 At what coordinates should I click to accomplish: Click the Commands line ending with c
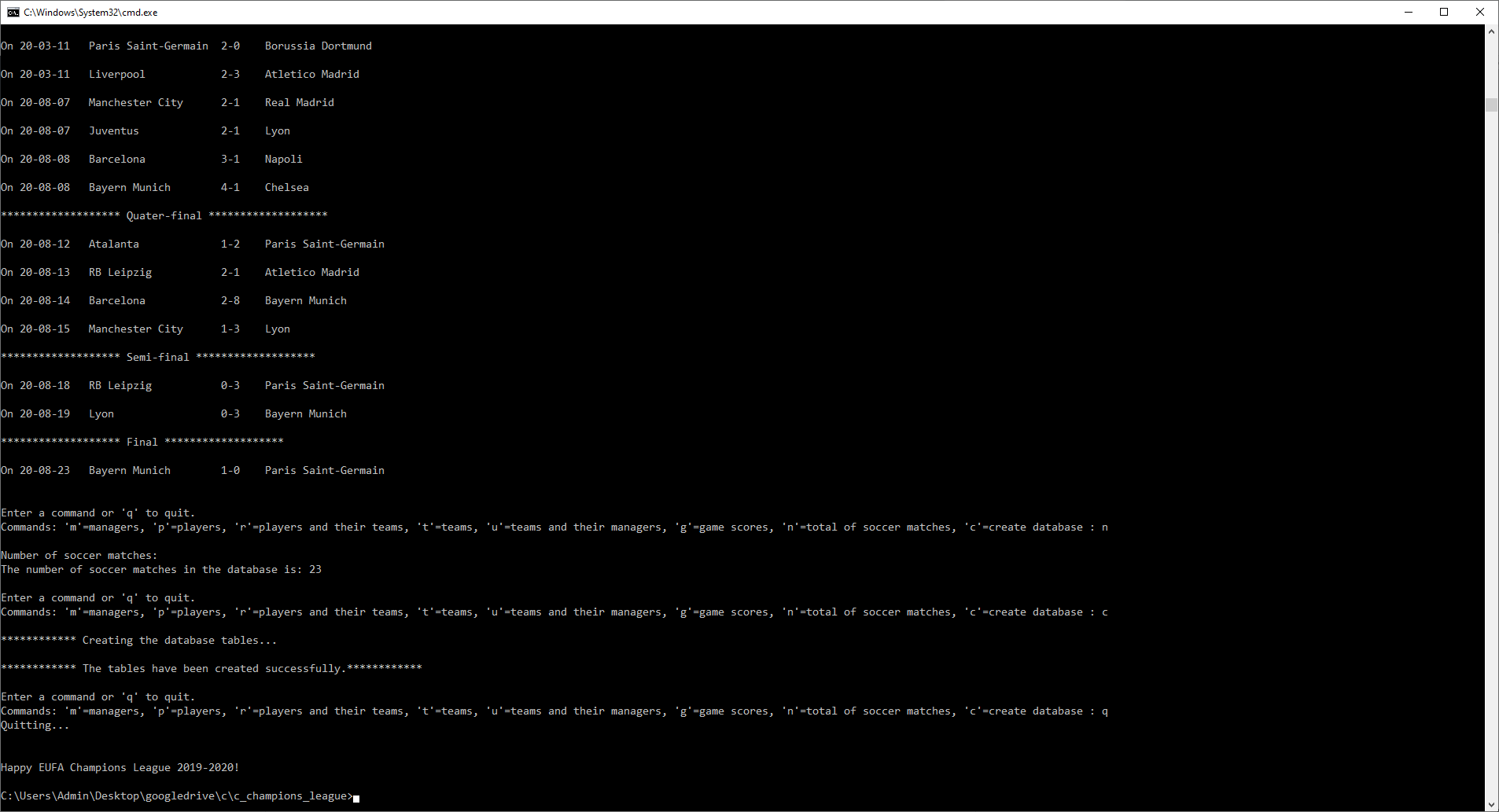click(554, 612)
